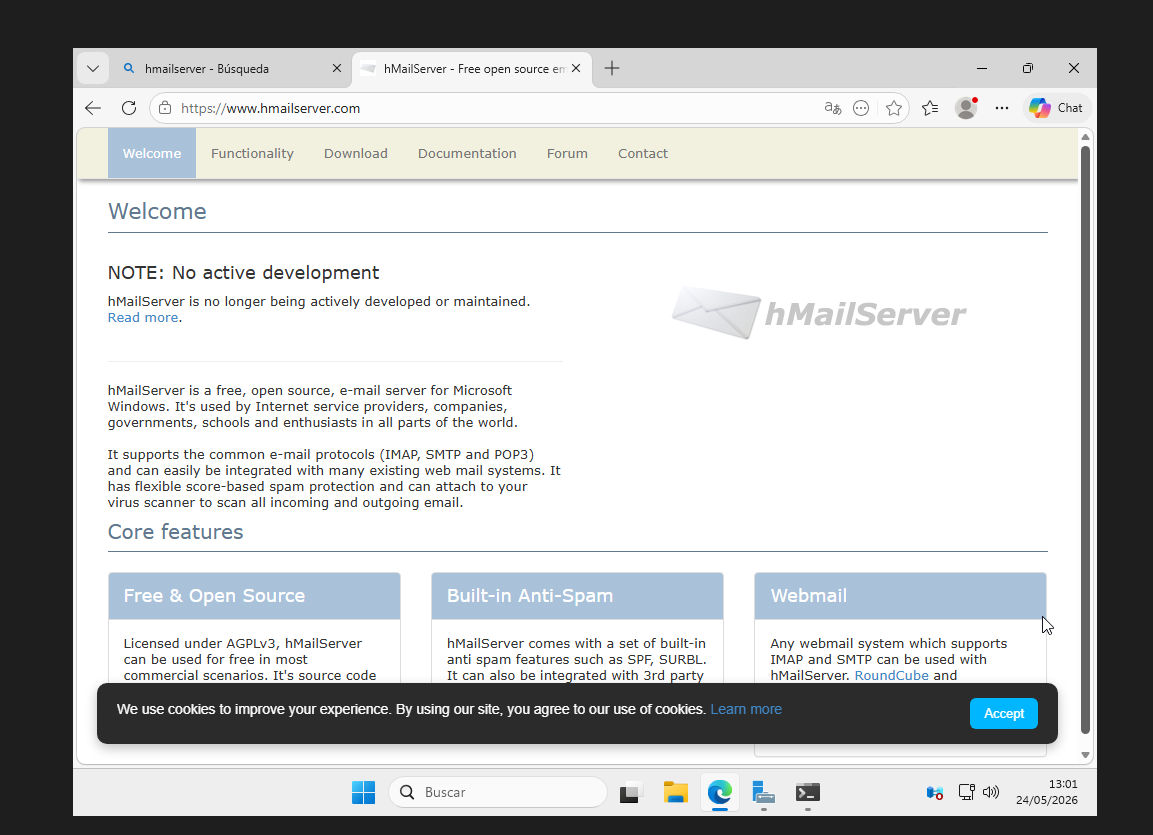The height and width of the screenshot is (835, 1153).
Task: Click the Webmail card header
Action: pos(900,596)
